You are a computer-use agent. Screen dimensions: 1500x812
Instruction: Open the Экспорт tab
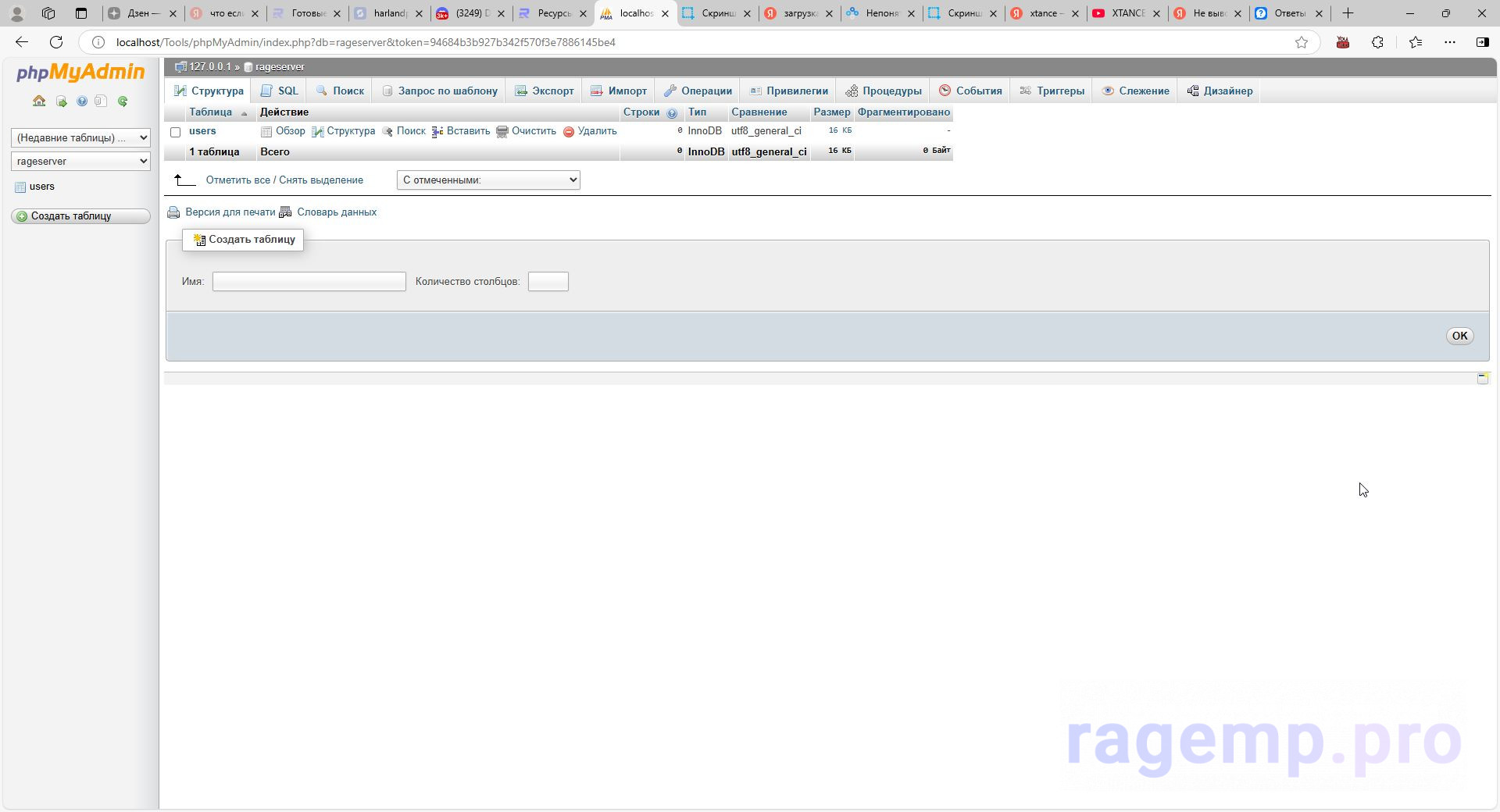click(x=544, y=91)
